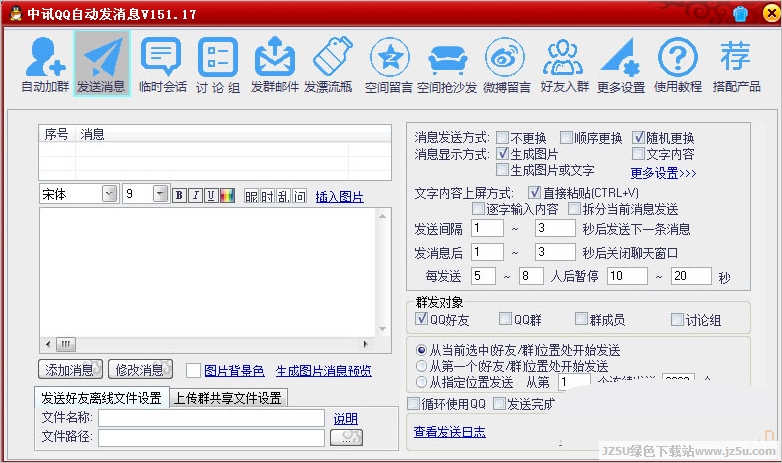Open the 宋体 font dropdown

click(109, 193)
